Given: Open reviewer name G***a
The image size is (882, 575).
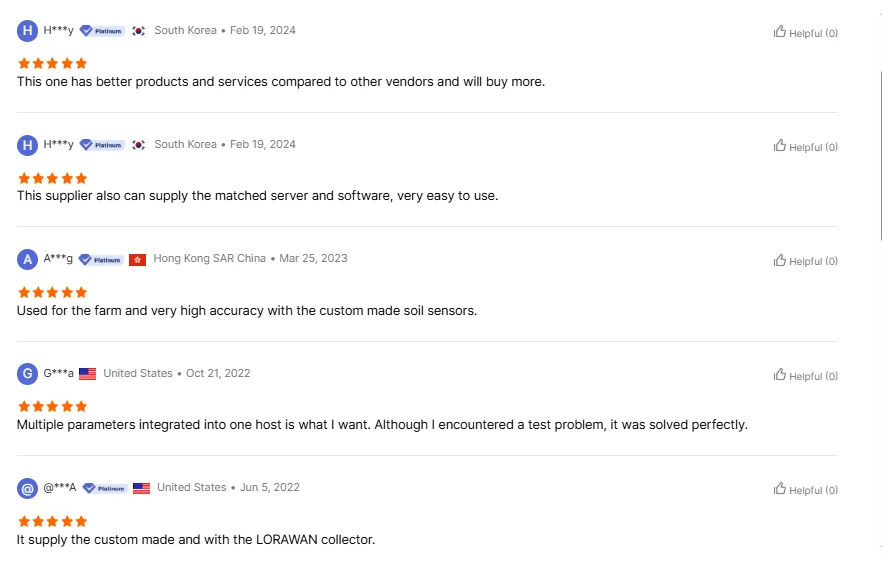Looking at the screenshot, I should click(x=58, y=374).
